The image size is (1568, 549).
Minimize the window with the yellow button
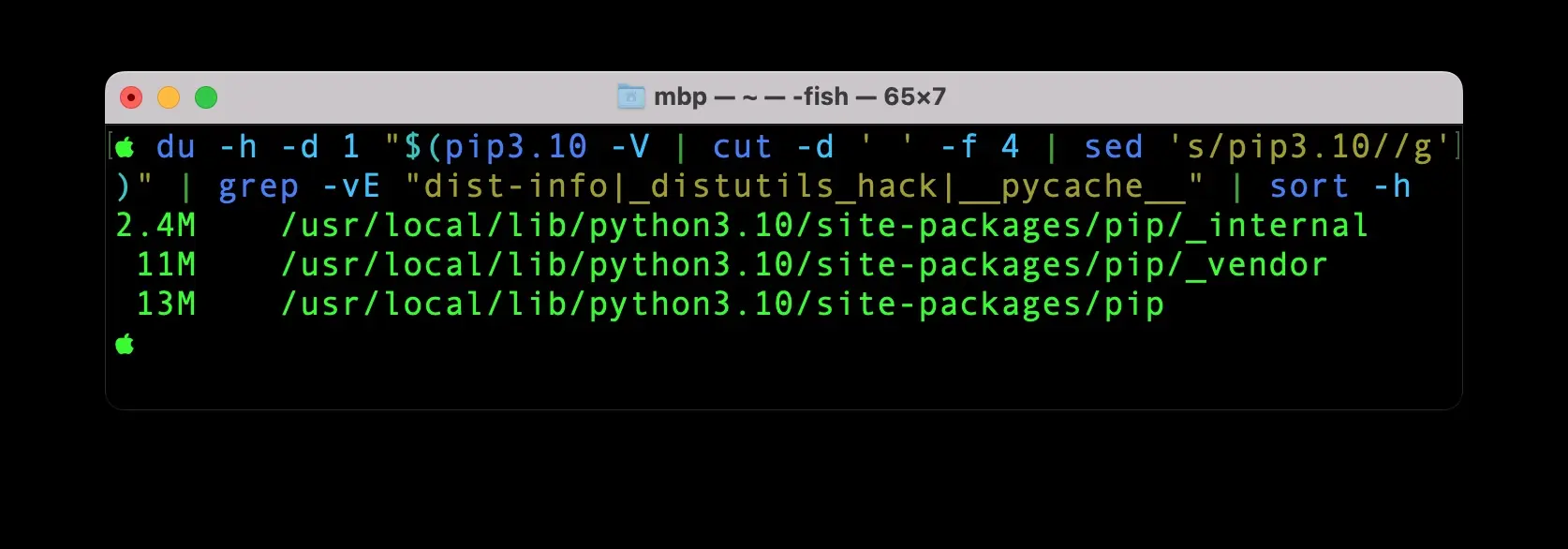[x=169, y=97]
